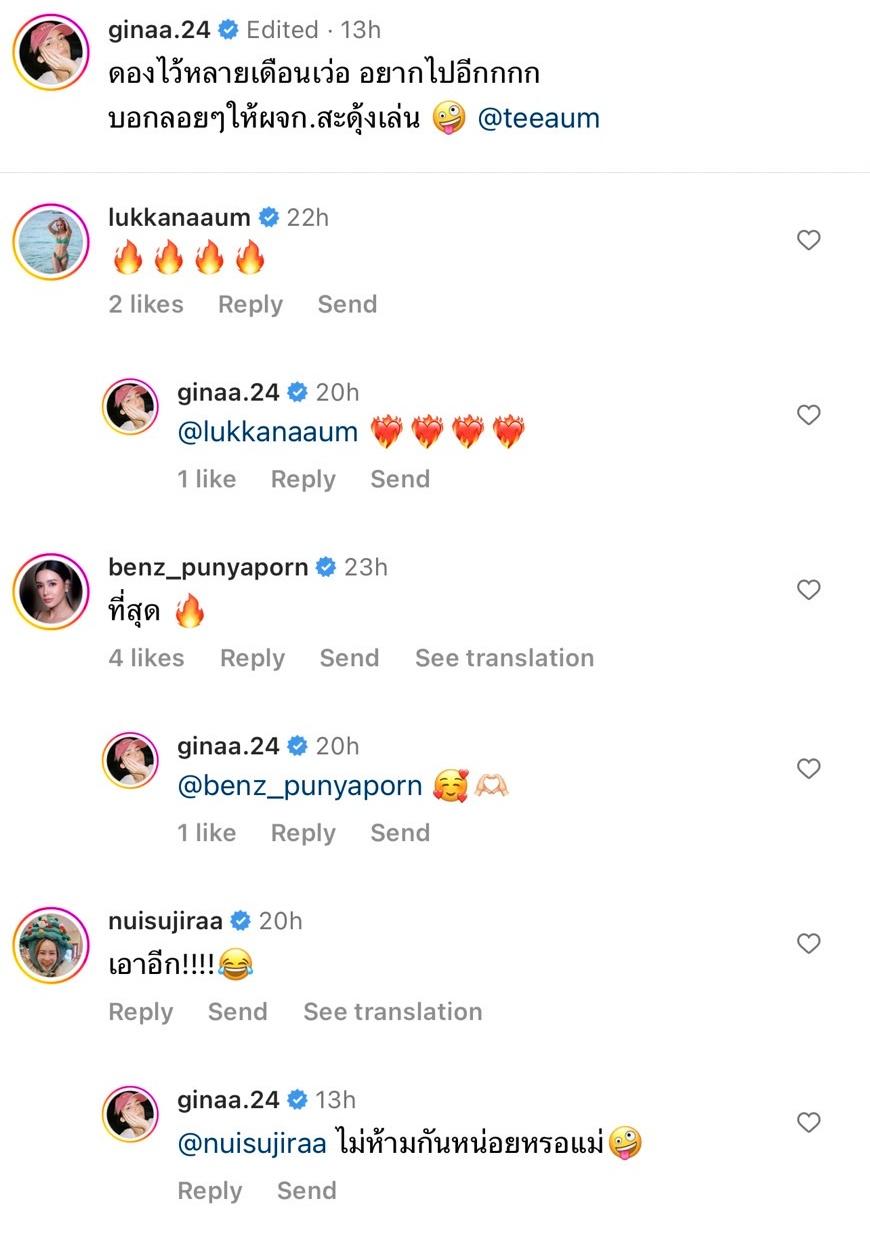Image resolution: width=870 pixels, height=1234 pixels.
Task: Open the benz_punyaporn username link
Action: pyautogui.click(x=208, y=567)
